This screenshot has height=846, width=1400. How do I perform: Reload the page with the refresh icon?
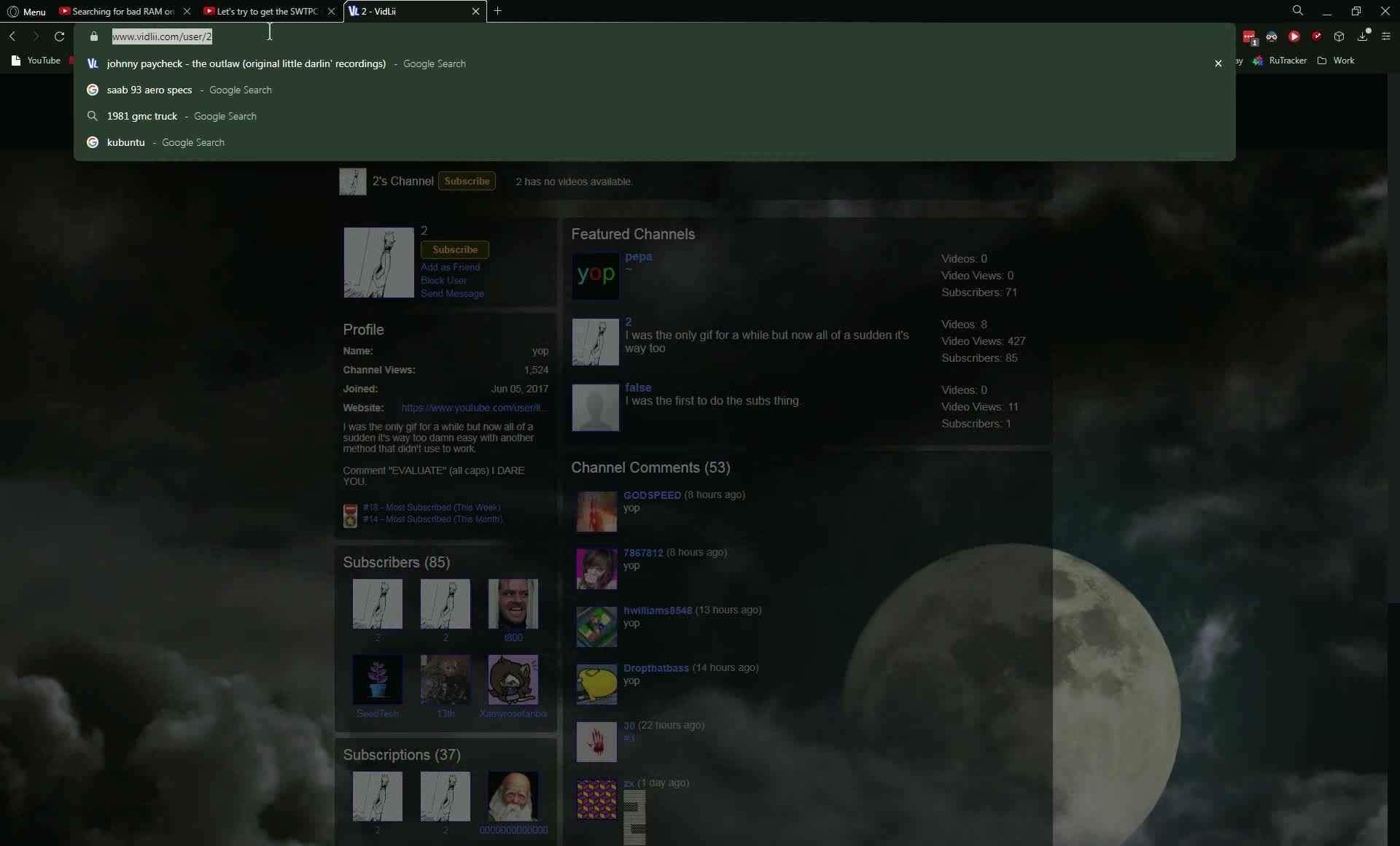(x=60, y=36)
